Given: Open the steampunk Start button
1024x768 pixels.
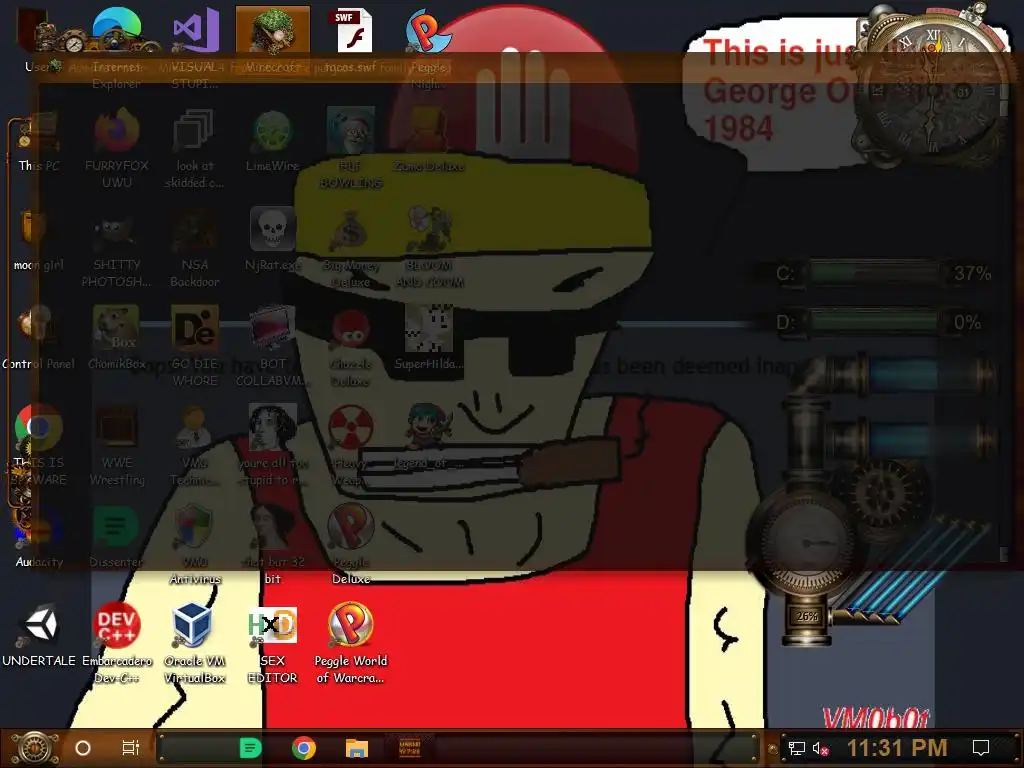Looking at the screenshot, I should (x=34, y=748).
